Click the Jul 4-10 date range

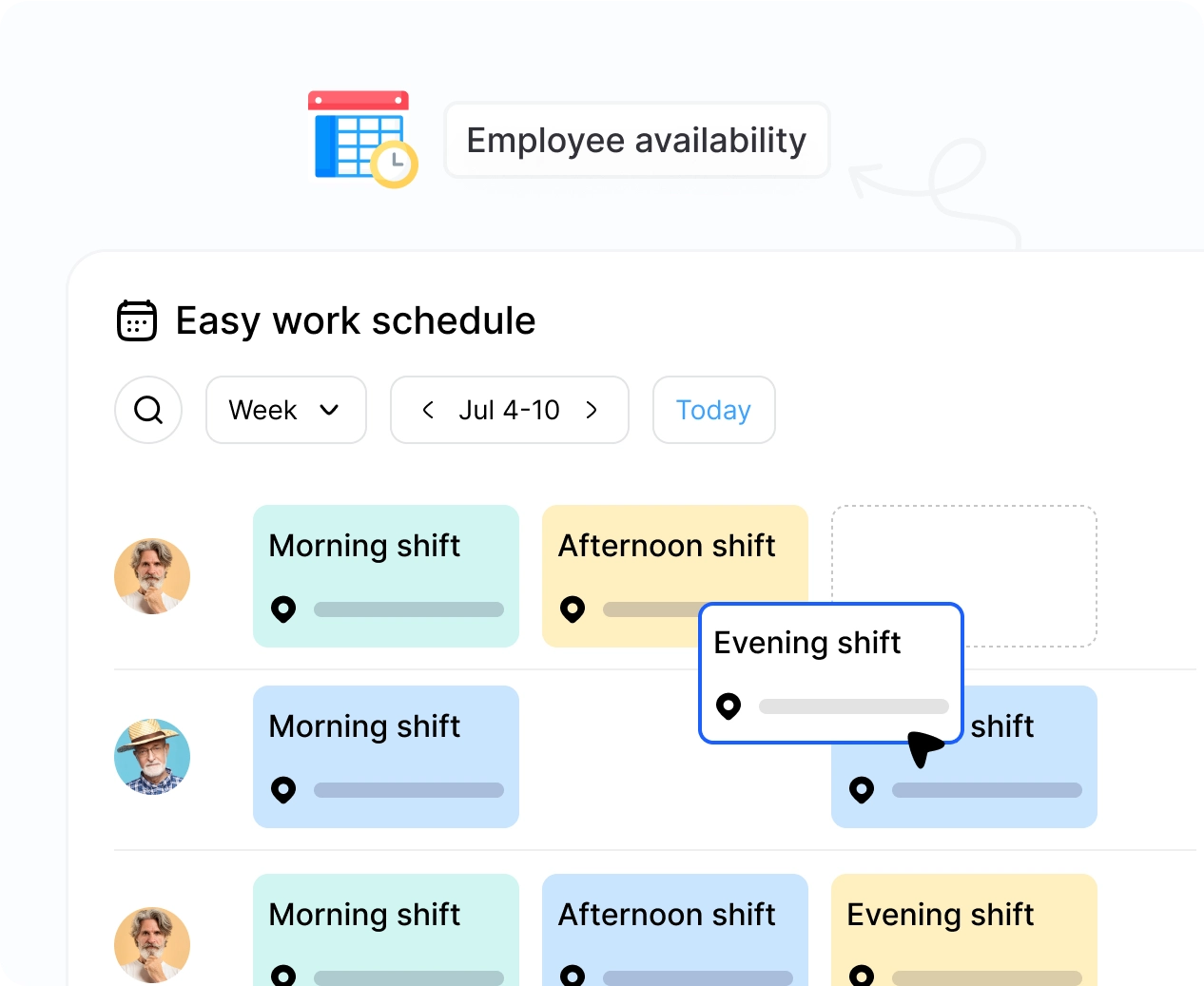[509, 410]
